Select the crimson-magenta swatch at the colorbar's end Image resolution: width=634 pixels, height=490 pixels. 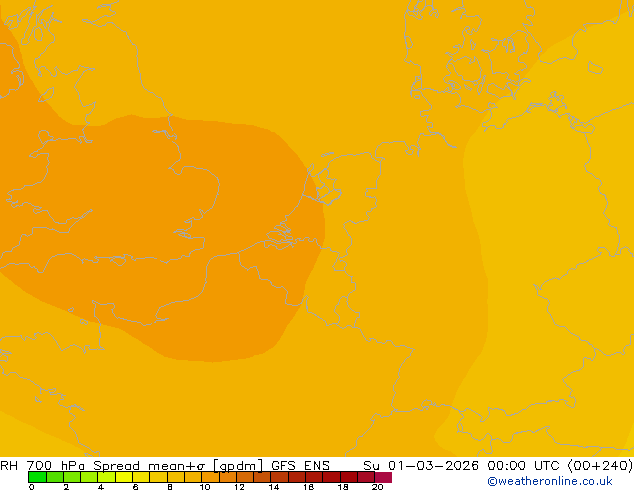pyautogui.click(x=383, y=477)
